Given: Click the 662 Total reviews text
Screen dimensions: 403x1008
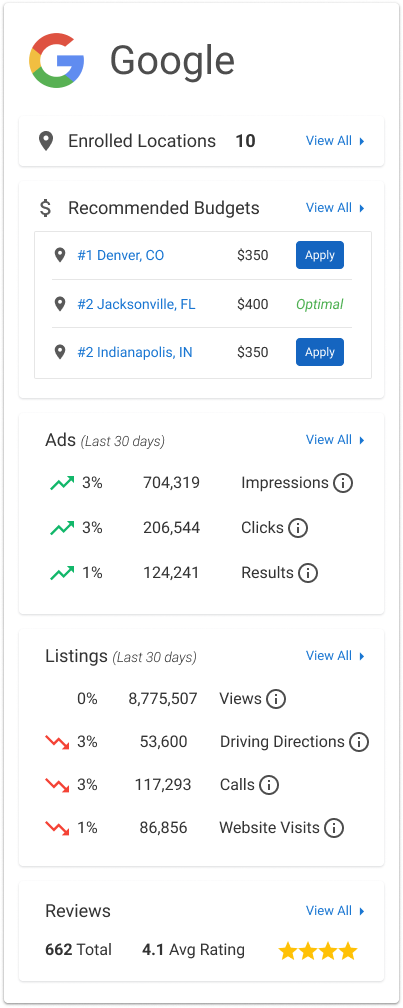Looking at the screenshot, I should [x=78, y=950].
